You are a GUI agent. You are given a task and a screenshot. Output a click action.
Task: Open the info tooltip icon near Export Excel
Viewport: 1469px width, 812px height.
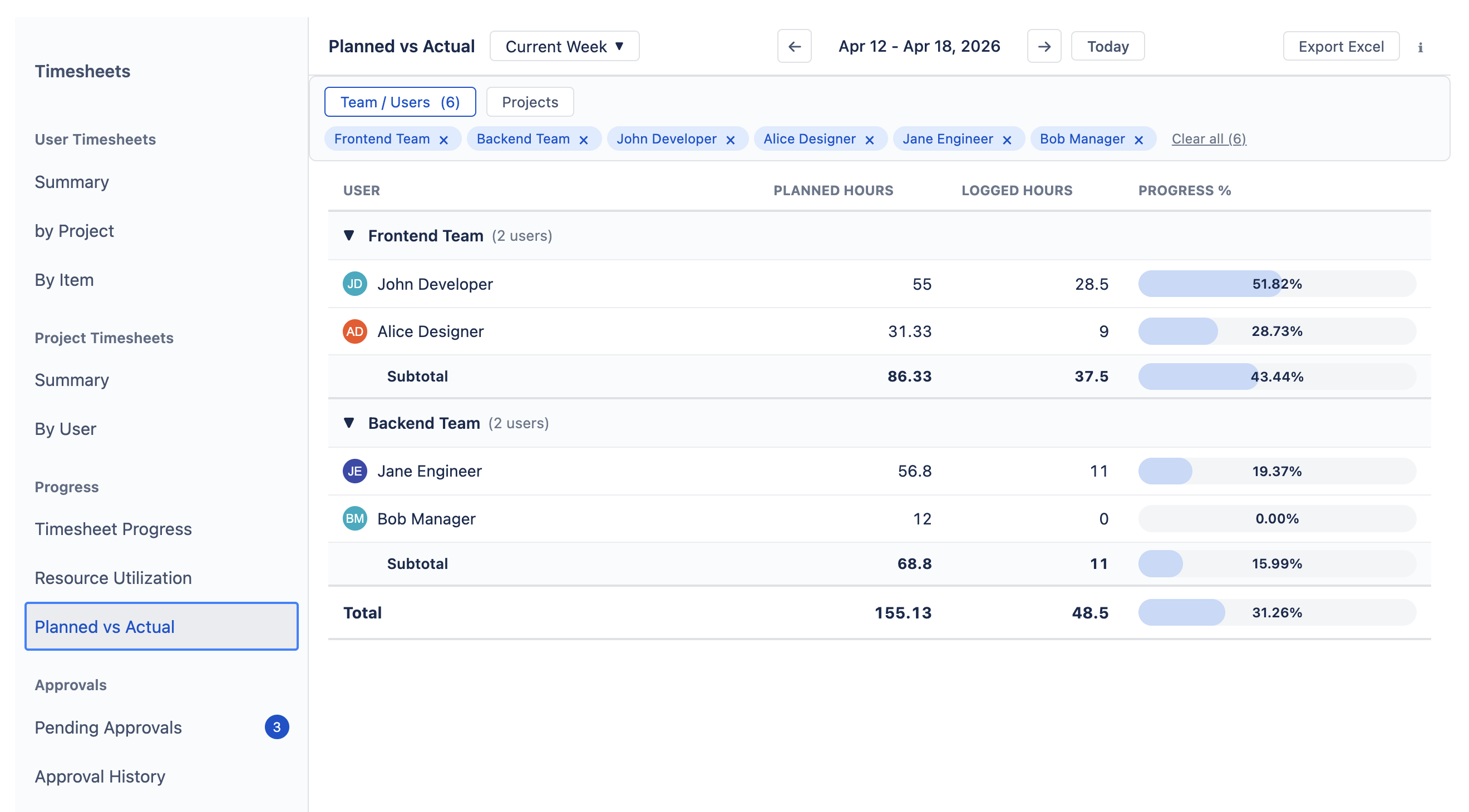(x=1420, y=47)
